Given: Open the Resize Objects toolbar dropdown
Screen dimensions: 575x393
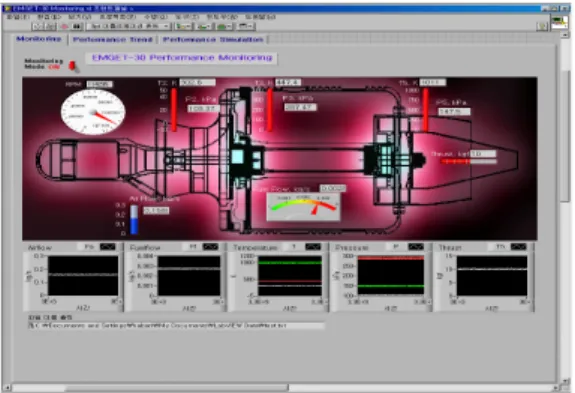Looking at the screenshot, I should [224, 26].
